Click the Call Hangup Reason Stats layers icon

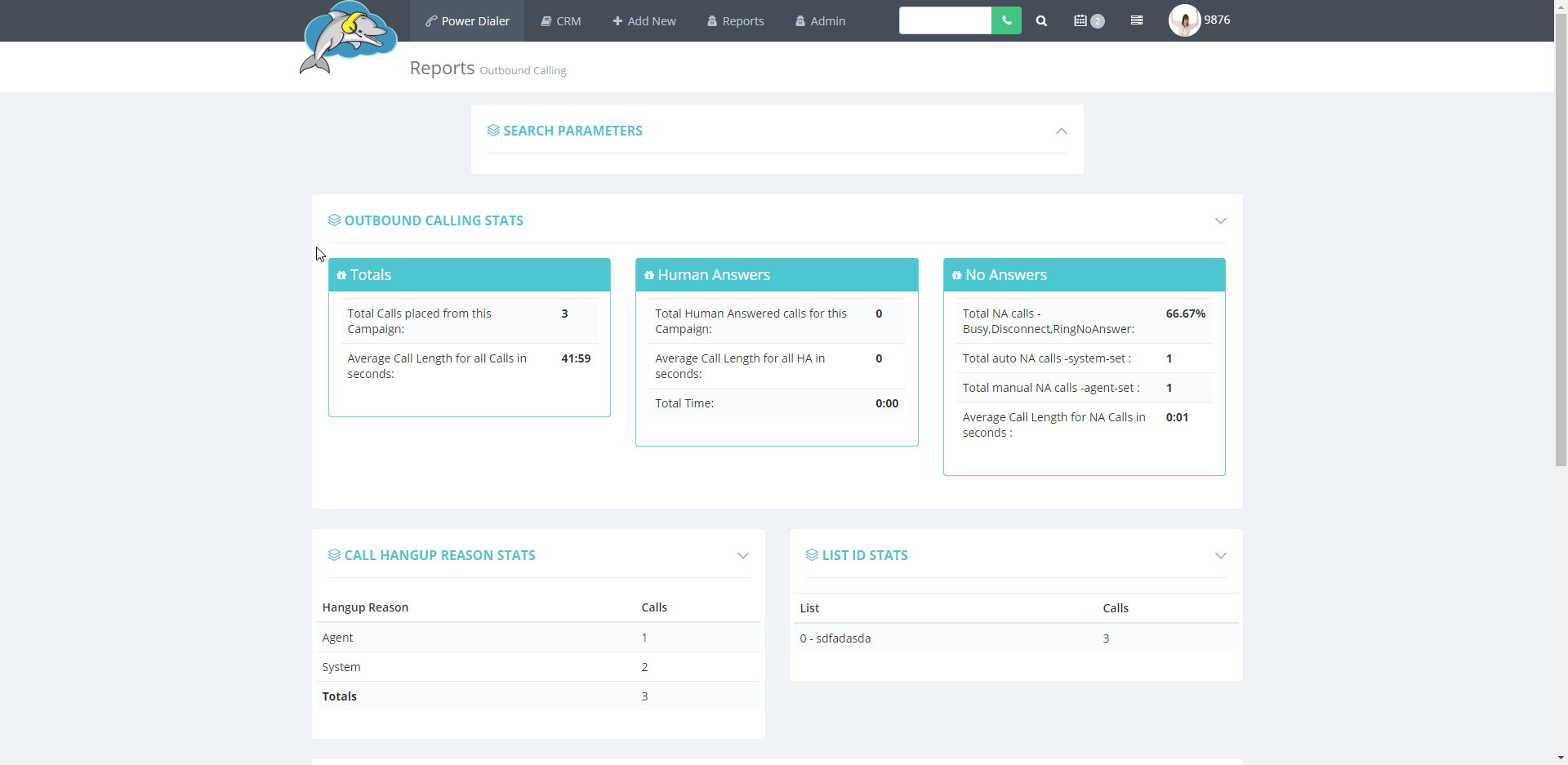[334, 555]
